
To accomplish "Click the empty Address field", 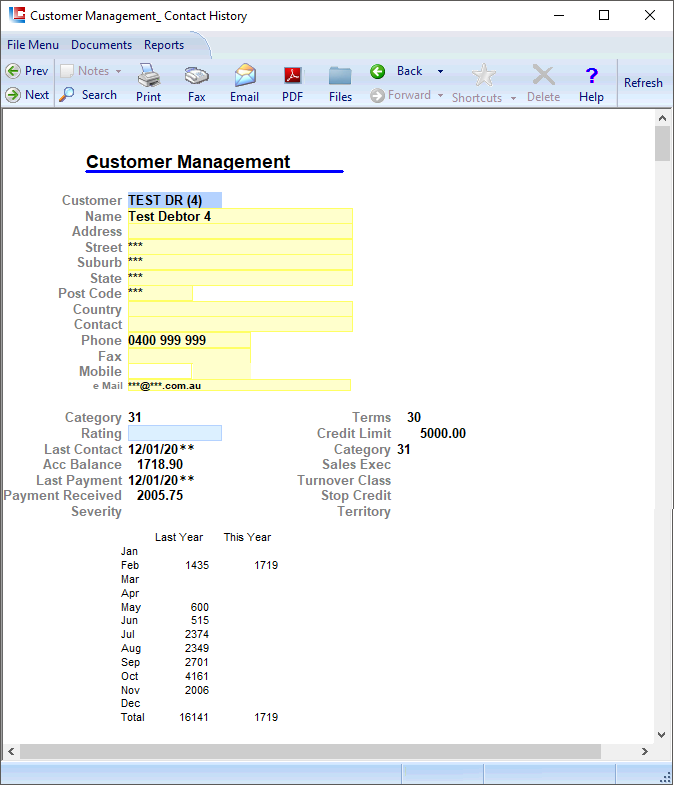I will pyautogui.click(x=240, y=231).
